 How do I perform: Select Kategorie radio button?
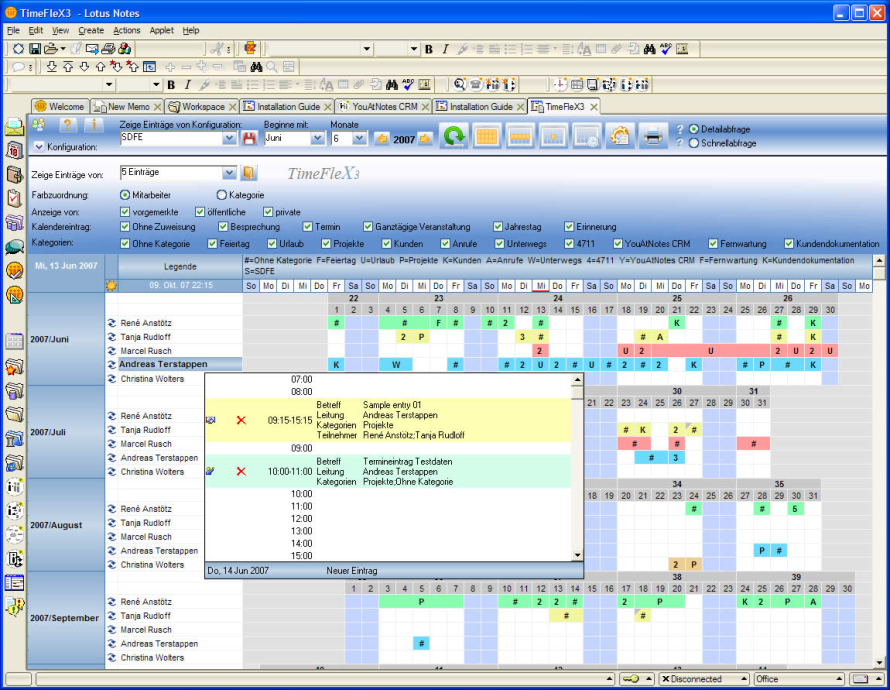pyautogui.click(x=222, y=195)
